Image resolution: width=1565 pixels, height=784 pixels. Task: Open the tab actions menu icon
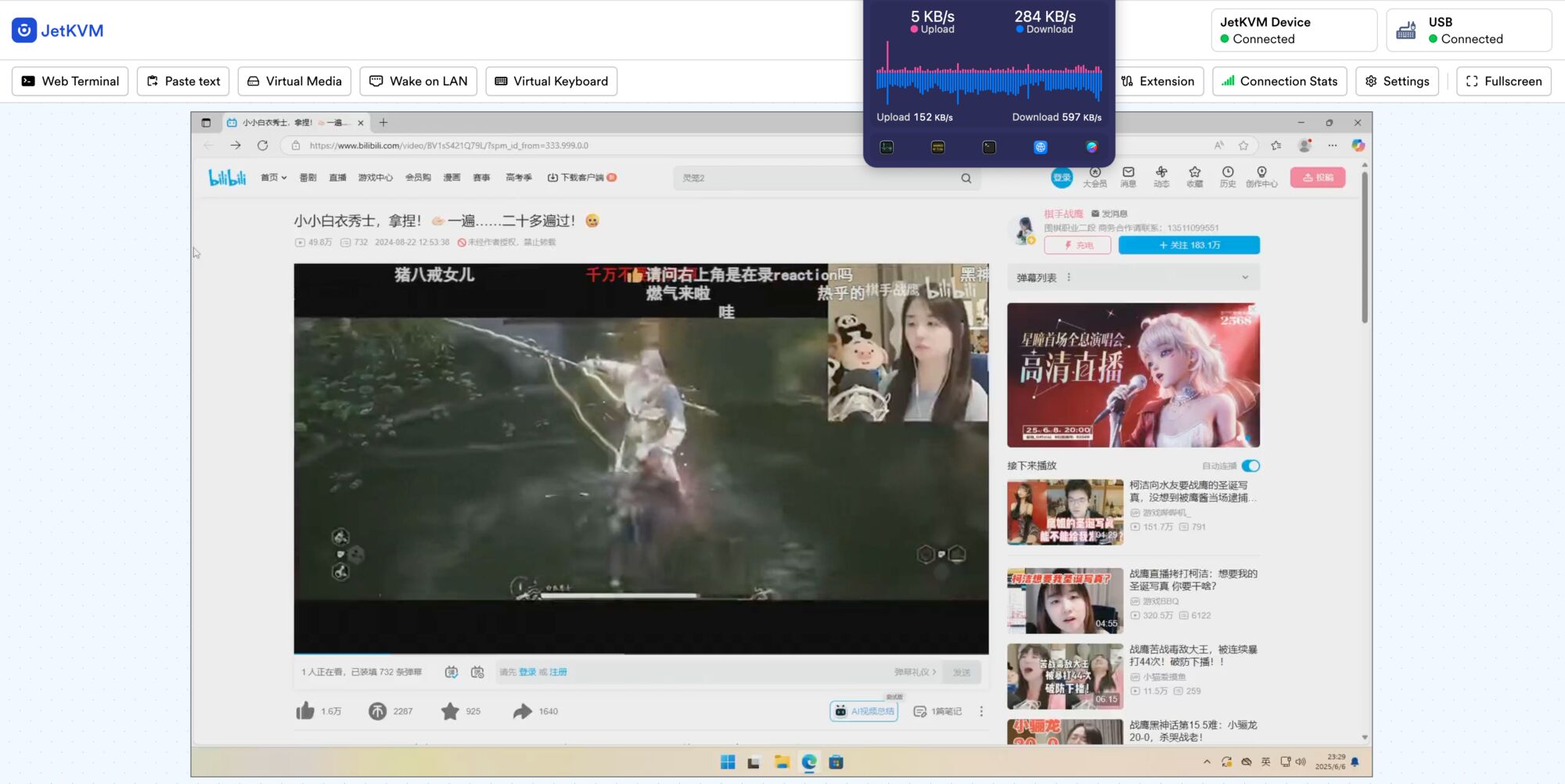coord(206,123)
